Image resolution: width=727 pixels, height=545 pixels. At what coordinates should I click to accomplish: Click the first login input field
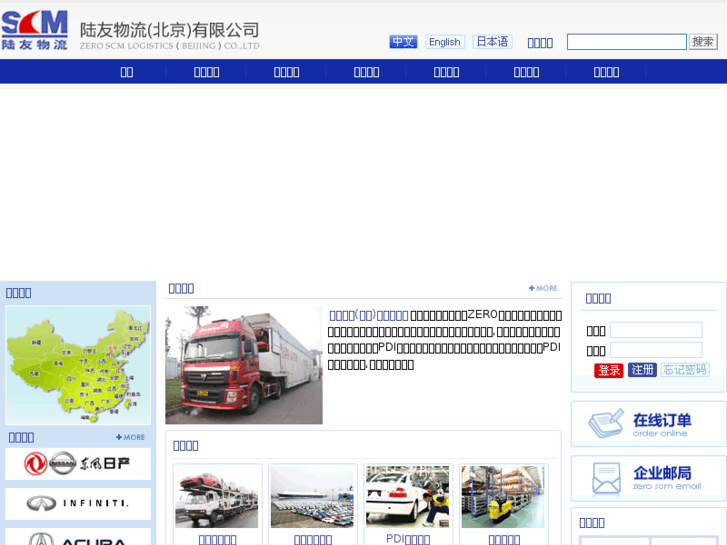point(655,330)
